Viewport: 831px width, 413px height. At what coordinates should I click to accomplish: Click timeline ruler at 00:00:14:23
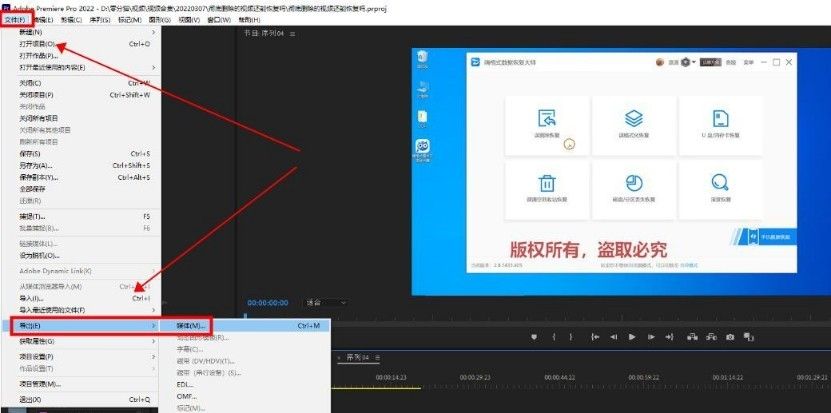391,377
